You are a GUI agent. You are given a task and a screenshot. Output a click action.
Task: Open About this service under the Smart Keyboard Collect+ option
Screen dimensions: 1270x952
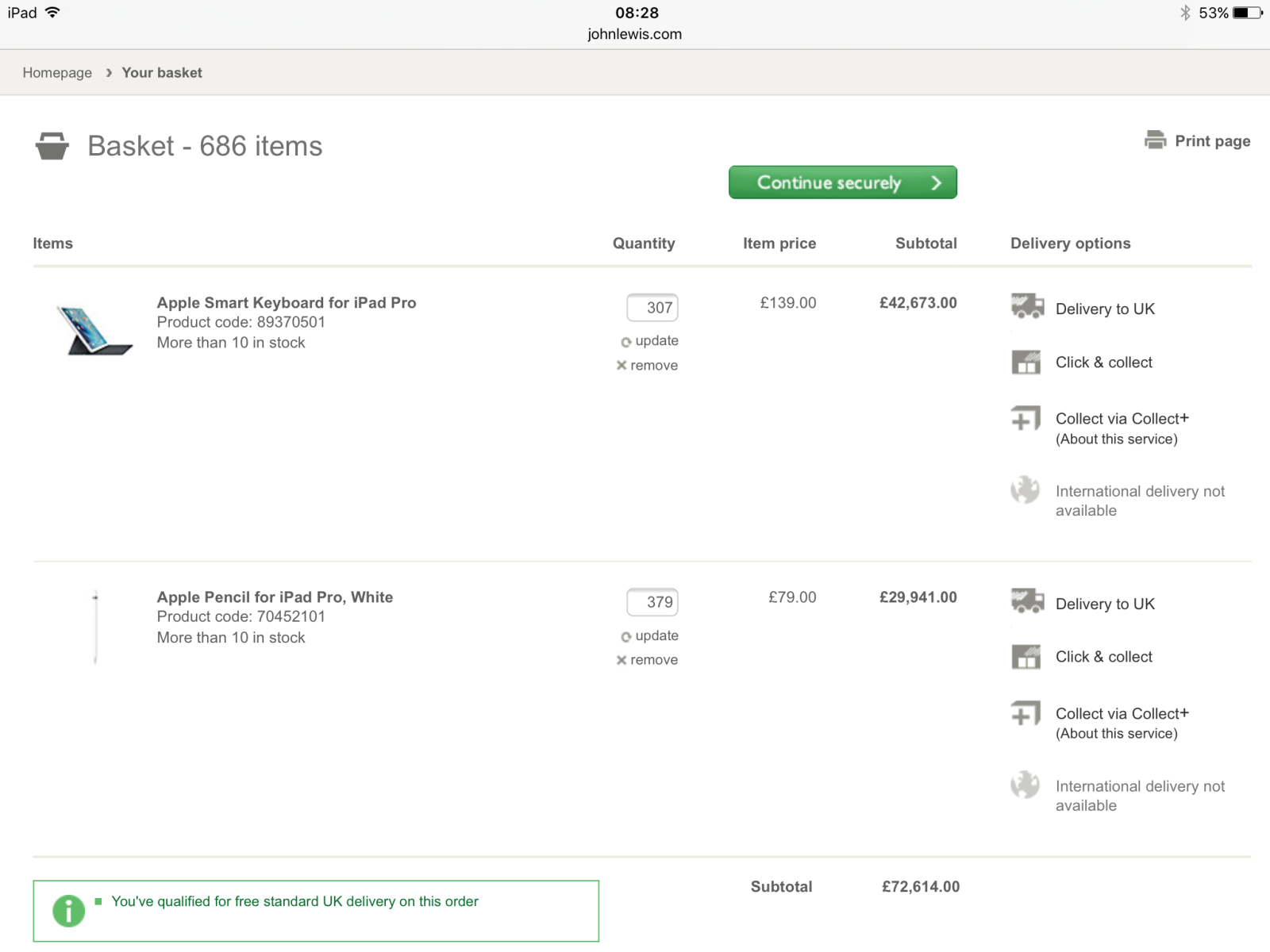click(x=1116, y=440)
